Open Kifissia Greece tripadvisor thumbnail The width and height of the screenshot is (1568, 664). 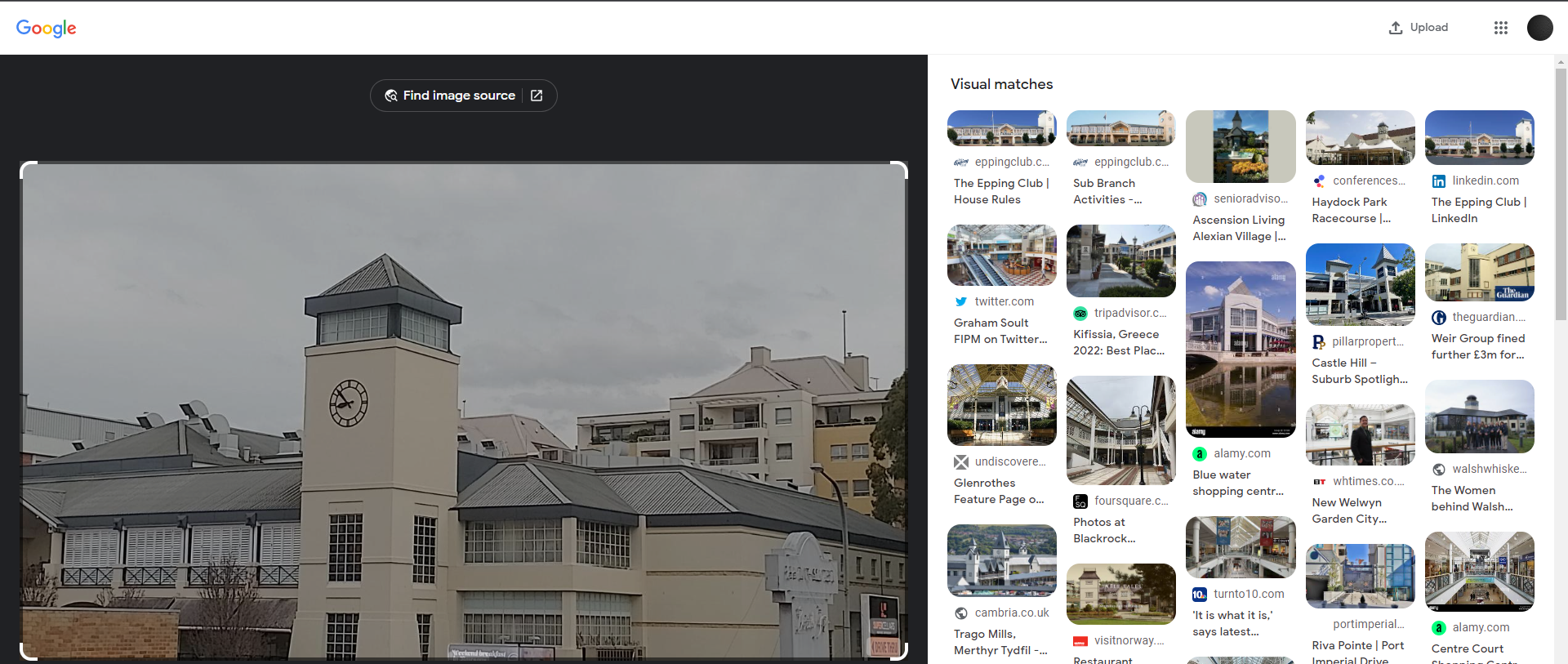coord(1121,261)
